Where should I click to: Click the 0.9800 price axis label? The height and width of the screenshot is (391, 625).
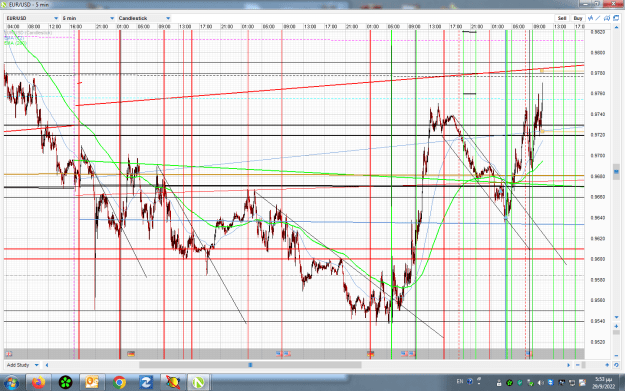pos(598,52)
